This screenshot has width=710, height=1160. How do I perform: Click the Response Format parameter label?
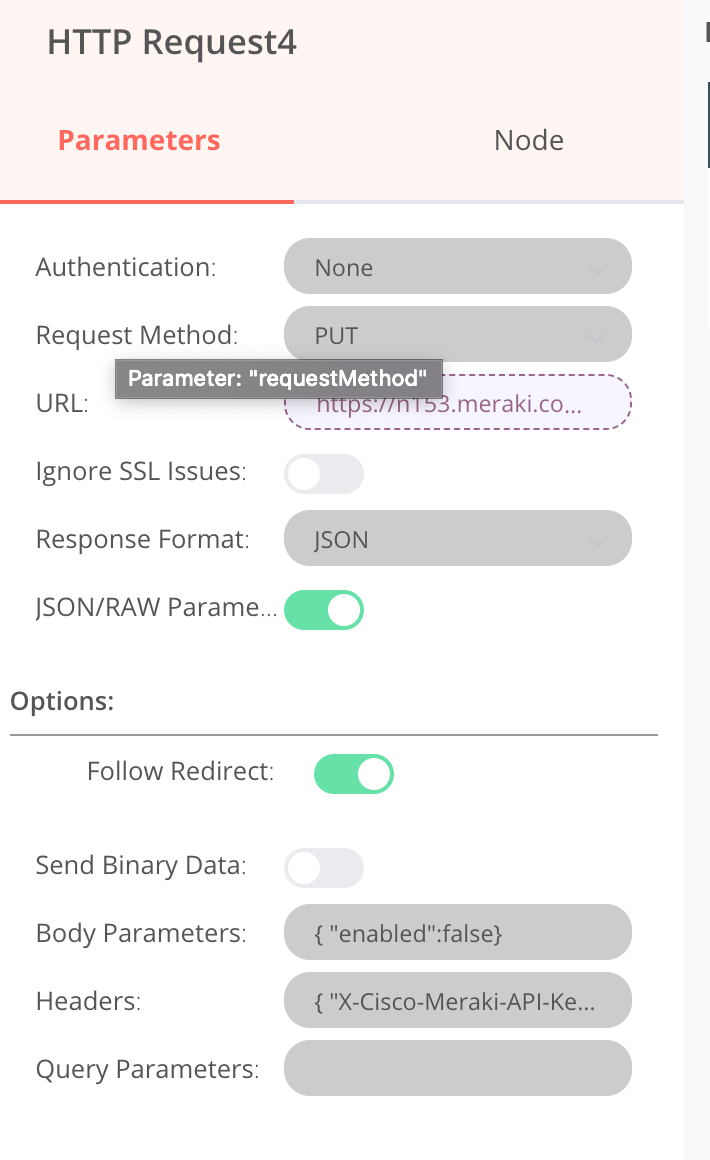[142, 540]
